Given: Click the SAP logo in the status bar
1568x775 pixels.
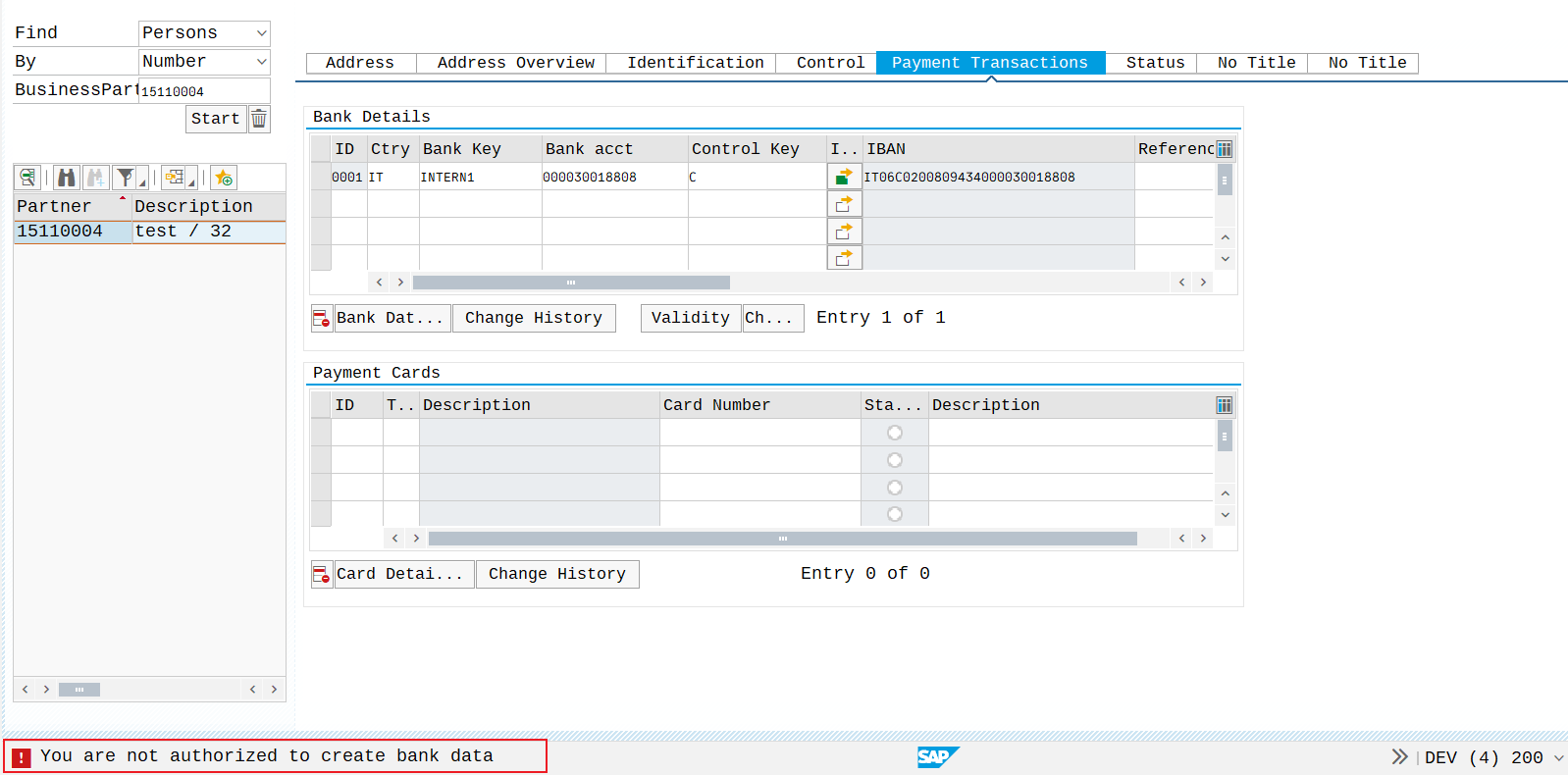Looking at the screenshot, I should 938,756.
